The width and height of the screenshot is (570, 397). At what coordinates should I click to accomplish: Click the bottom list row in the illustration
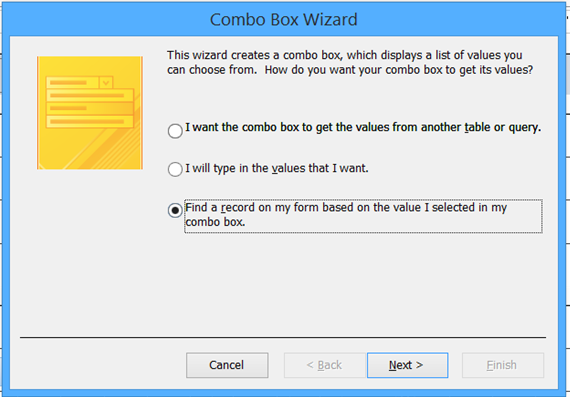pos(90,121)
